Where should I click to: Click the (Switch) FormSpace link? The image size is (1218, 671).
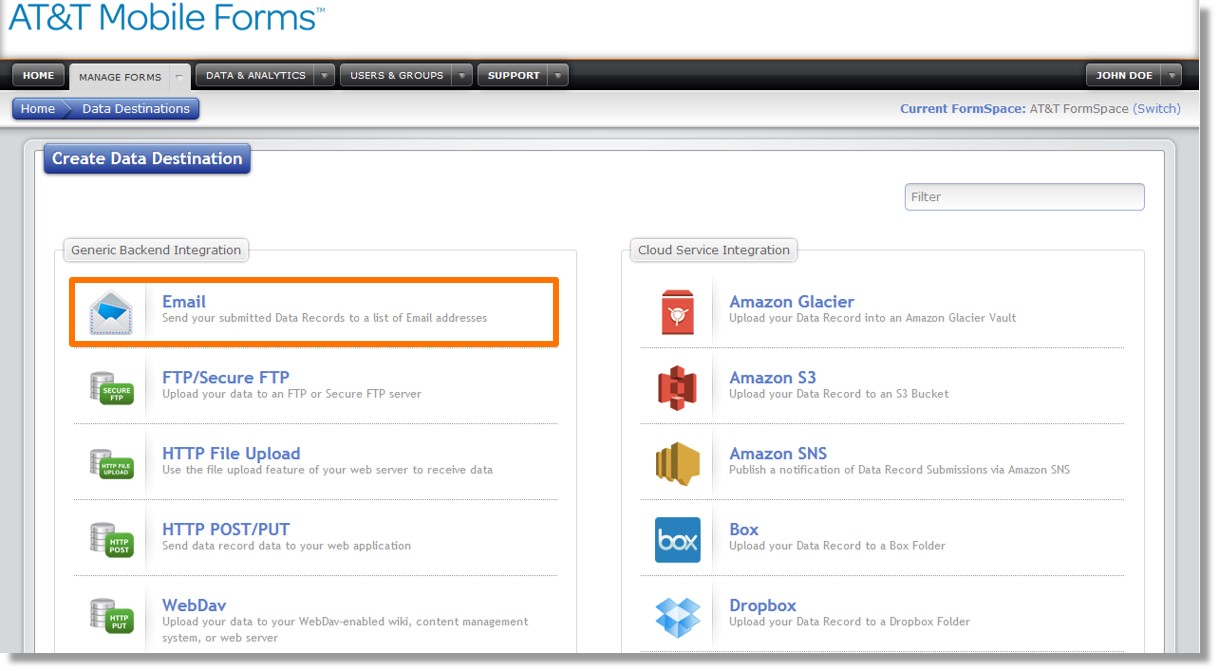pyautogui.click(x=1156, y=109)
